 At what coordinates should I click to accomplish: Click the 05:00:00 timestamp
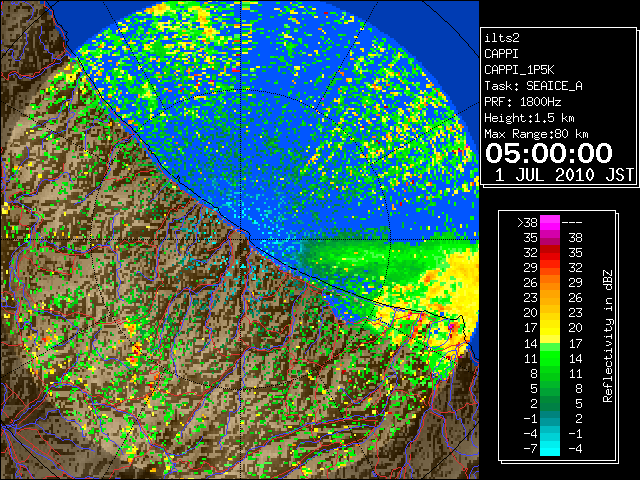click(x=549, y=153)
